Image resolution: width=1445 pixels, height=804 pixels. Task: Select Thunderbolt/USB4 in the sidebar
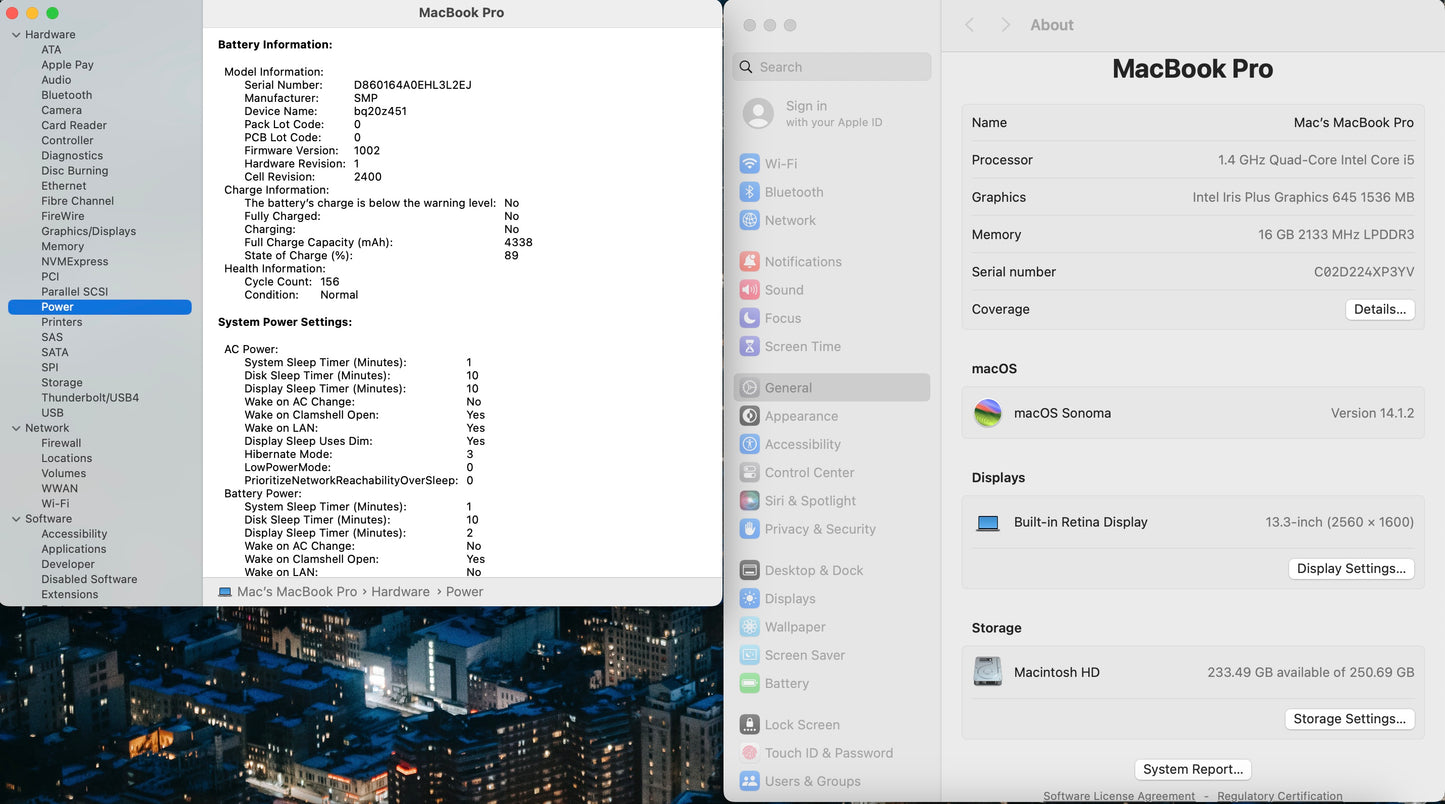pos(90,398)
